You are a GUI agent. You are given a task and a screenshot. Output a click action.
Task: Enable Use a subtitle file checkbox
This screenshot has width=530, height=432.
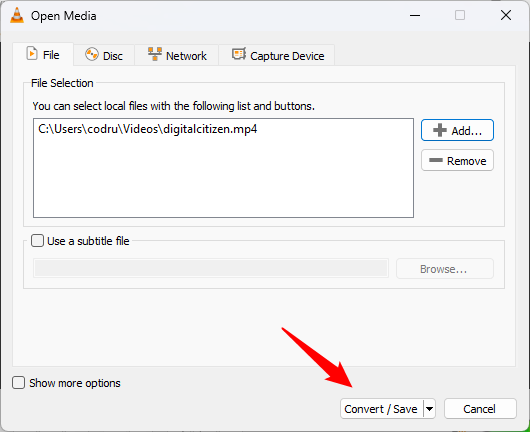coord(38,241)
